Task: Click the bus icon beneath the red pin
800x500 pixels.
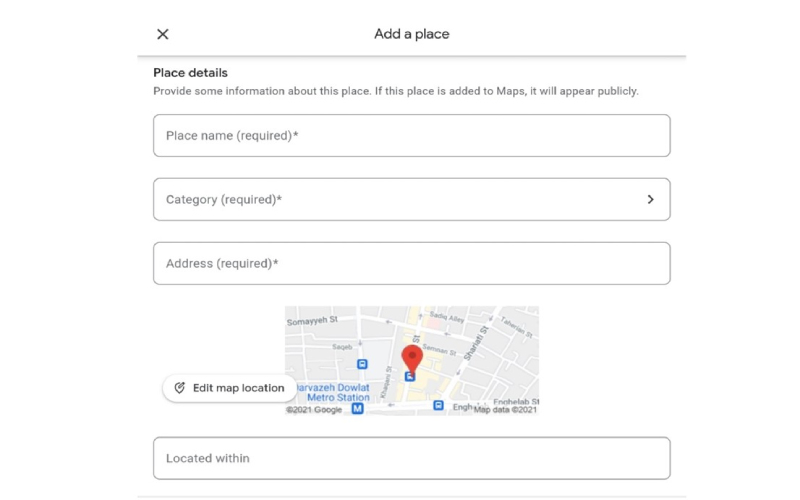Action: (410, 376)
